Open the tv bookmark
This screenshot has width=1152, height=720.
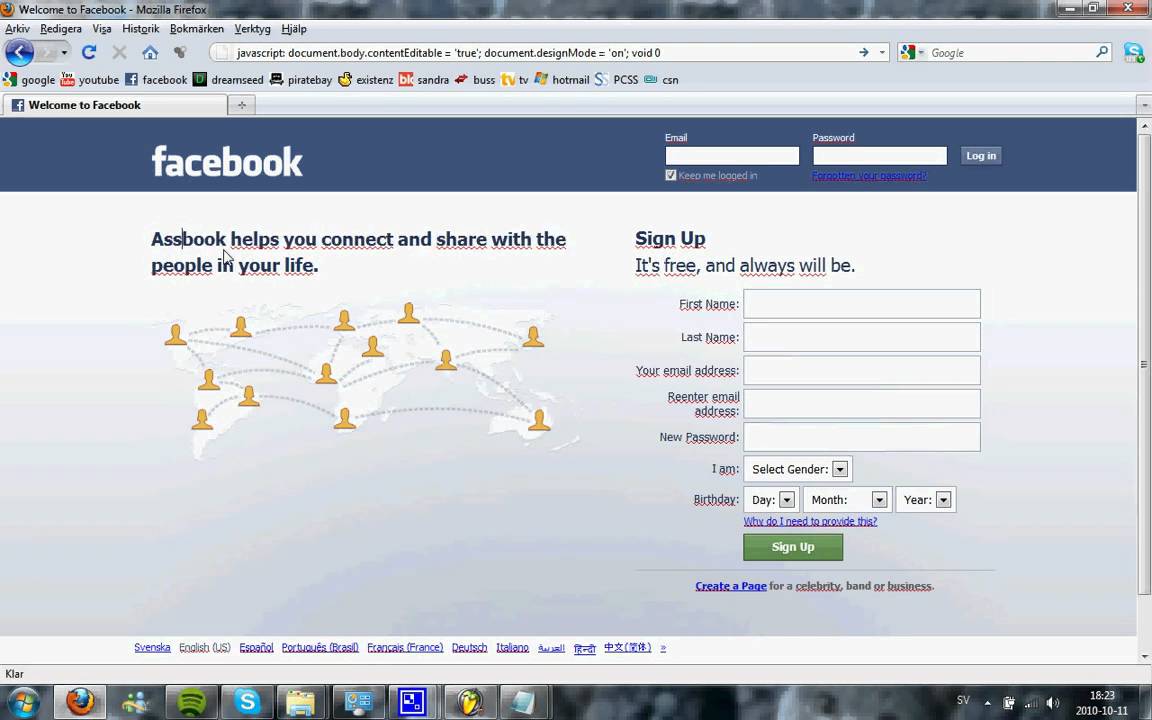[514, 79]
